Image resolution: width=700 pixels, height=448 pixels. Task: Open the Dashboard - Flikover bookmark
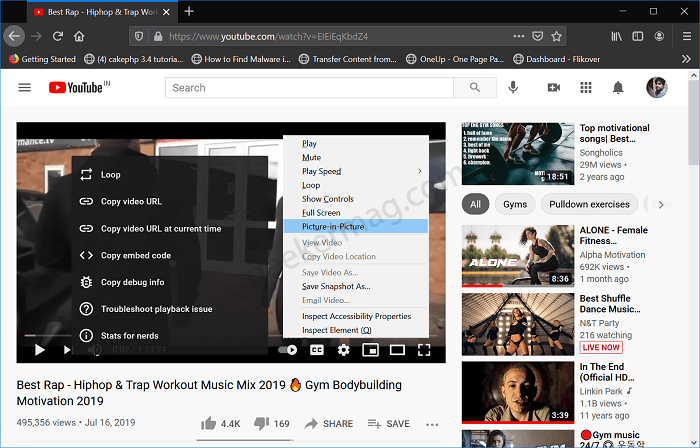point(557,59)
